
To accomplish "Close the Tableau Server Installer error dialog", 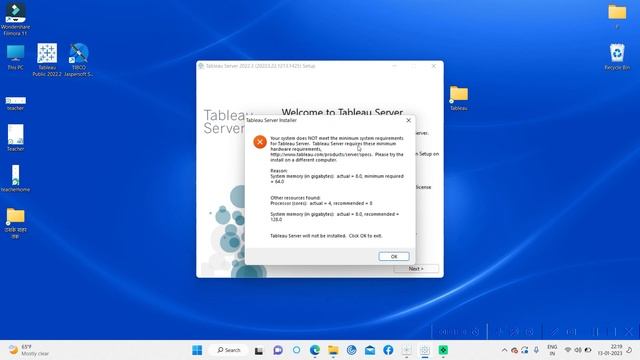I will [x=409, y=120].
